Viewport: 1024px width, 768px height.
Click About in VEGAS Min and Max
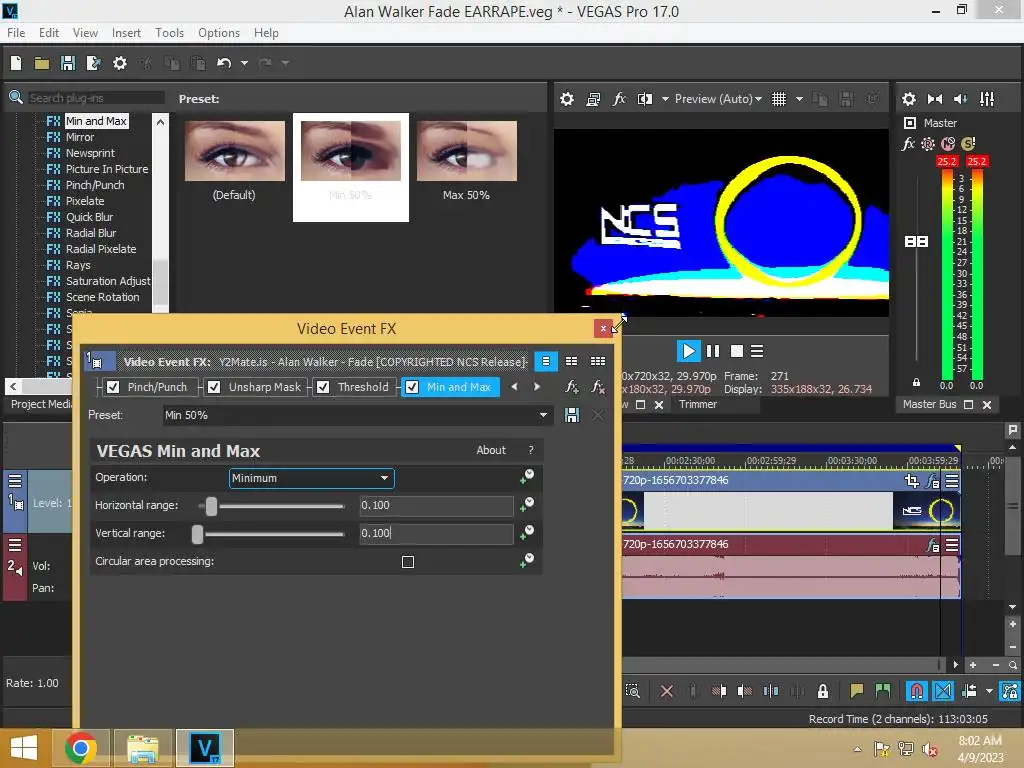(491, 450)
